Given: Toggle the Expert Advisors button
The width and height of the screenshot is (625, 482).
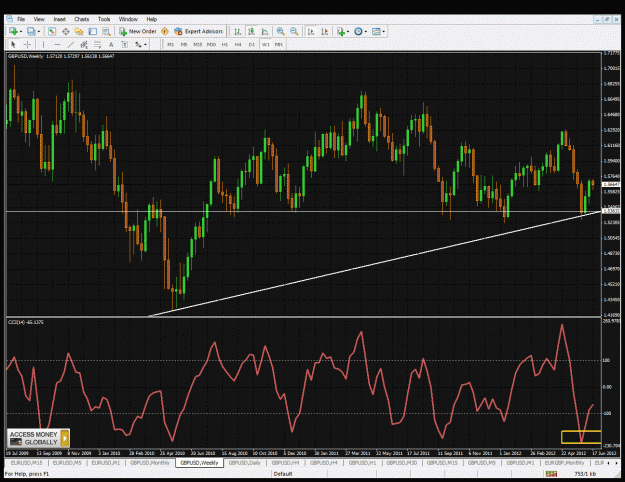Looking at the screenshot, I should (x=199, y=31).
